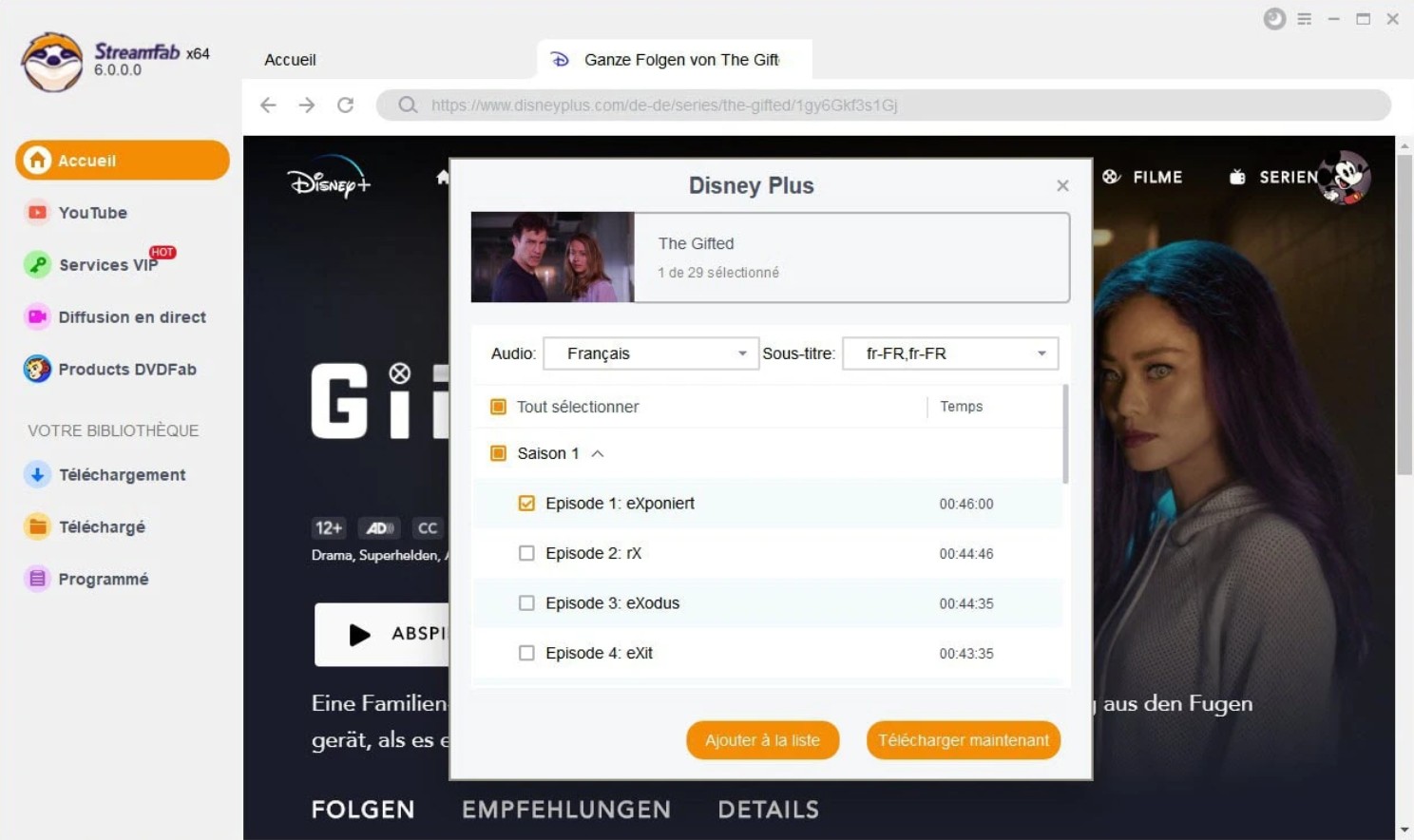The image size is (1414, 840).
Task: Click the Disney+ home icon
Action: point(443,177)
